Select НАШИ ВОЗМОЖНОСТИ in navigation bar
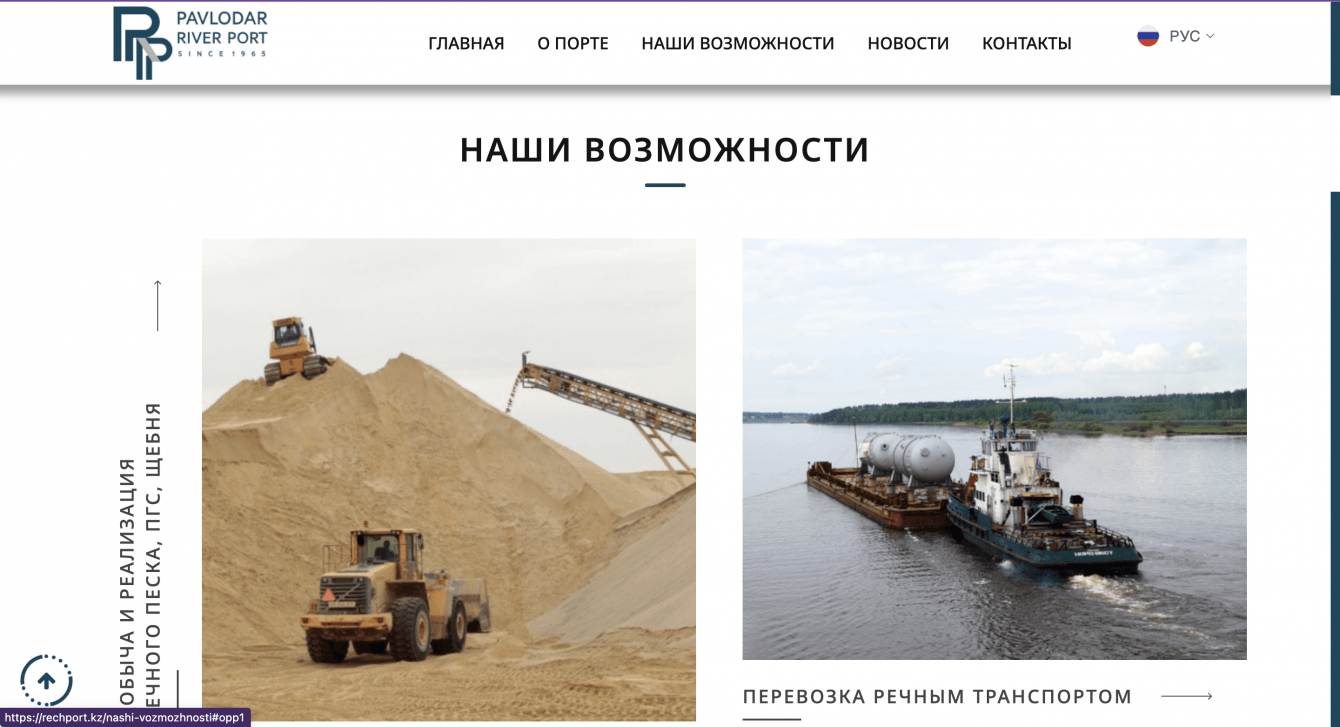 pos(738,43)
